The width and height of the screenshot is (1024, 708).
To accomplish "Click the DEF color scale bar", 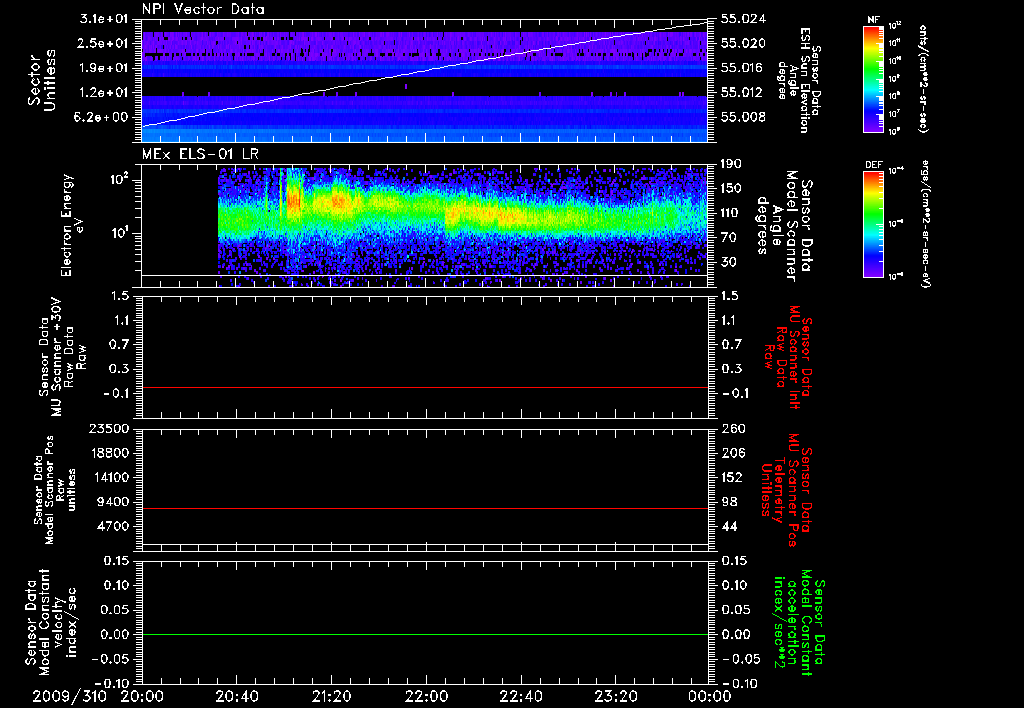I will [873, 222].
